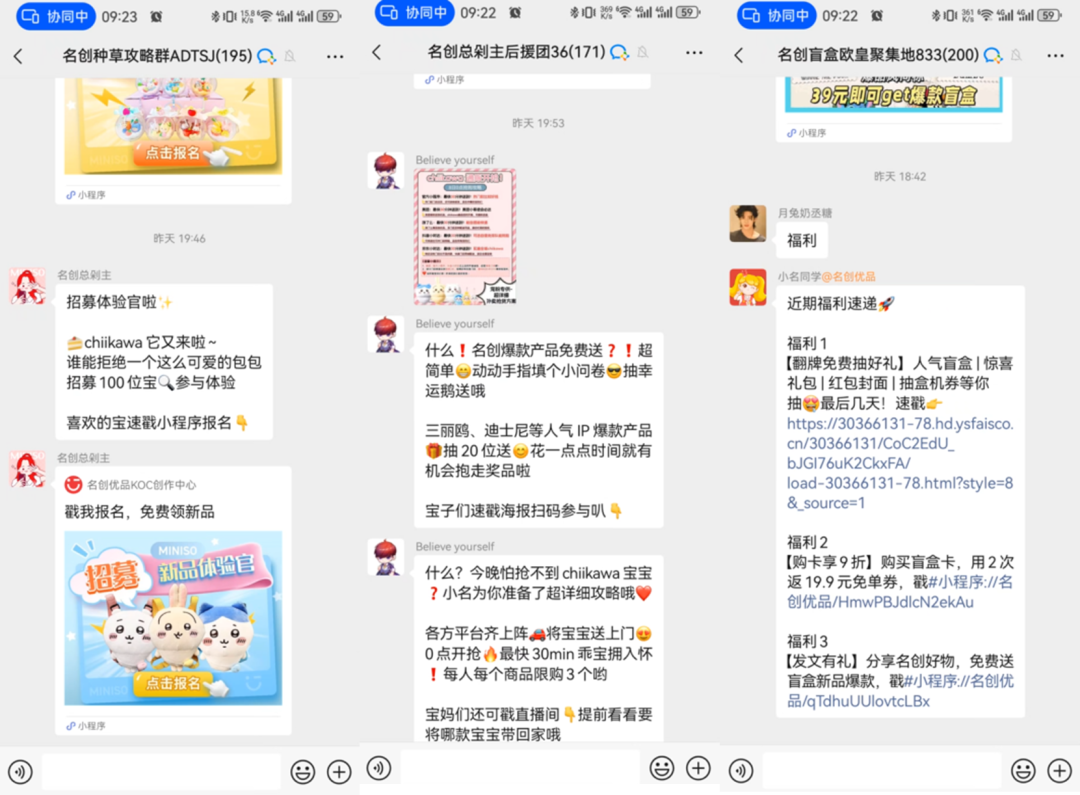Tap alarm icon beside 09:23
This screenshot has height=795, width=1080.
click(156, 17)
